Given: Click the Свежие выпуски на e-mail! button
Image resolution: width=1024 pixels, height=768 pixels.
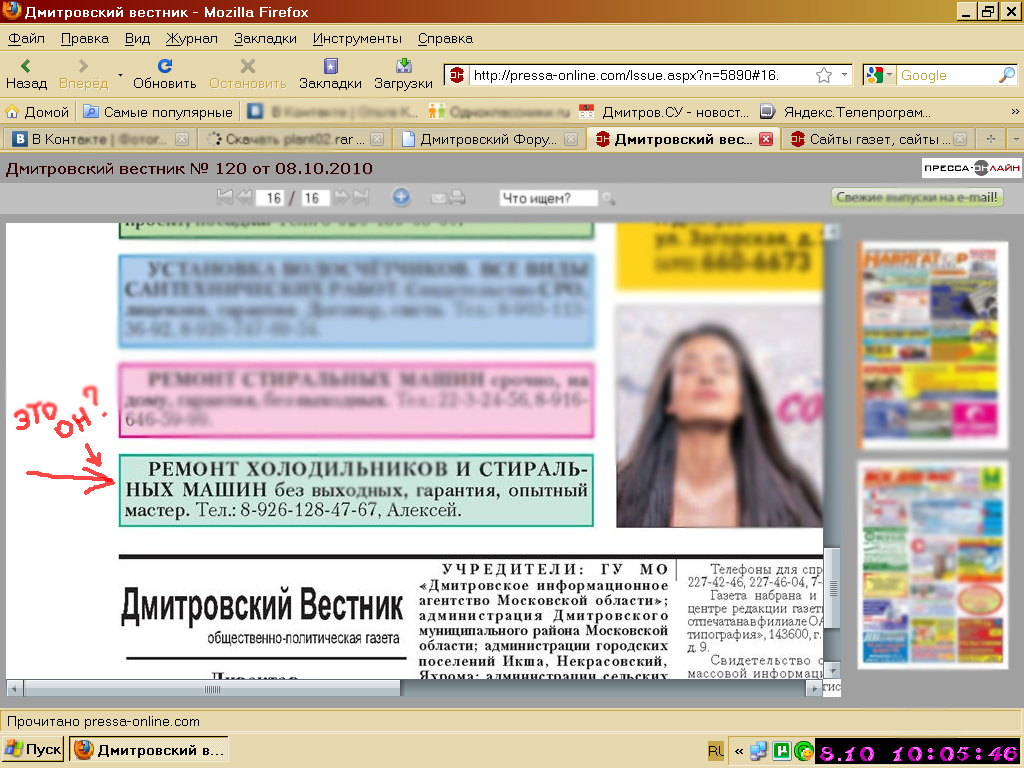Looking at the screenshot, I should 917,196.
